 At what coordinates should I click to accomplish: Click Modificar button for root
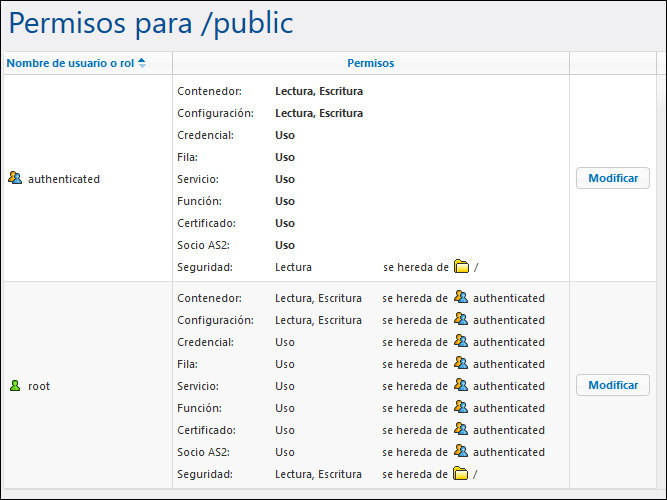click(x=613, y=385)
